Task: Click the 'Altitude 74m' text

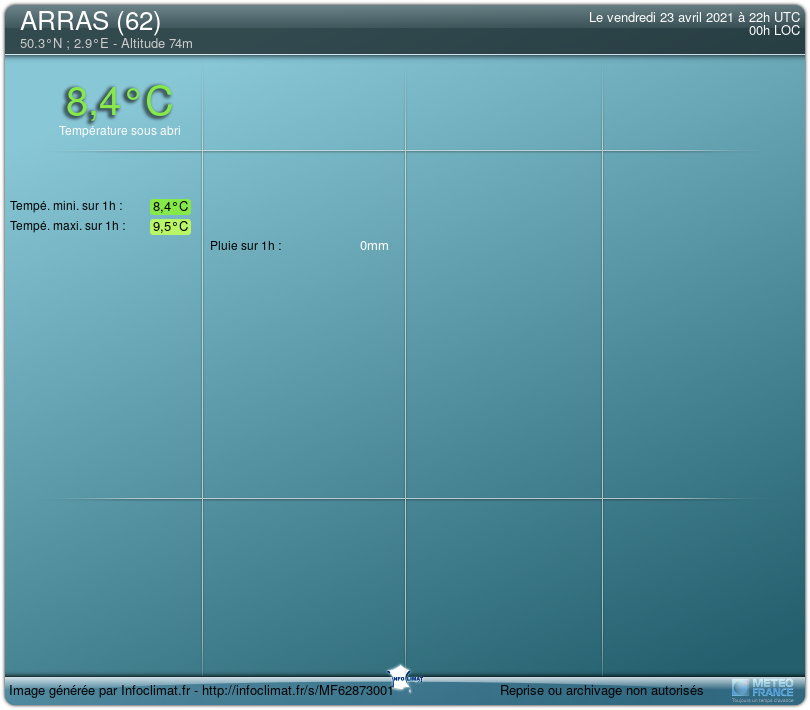Action: [157, 44]
